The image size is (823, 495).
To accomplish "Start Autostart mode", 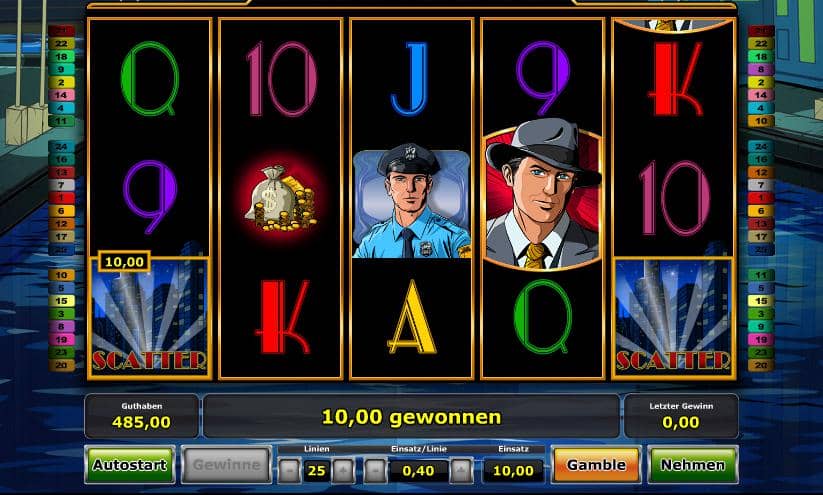I will click(x=130, y=465).
